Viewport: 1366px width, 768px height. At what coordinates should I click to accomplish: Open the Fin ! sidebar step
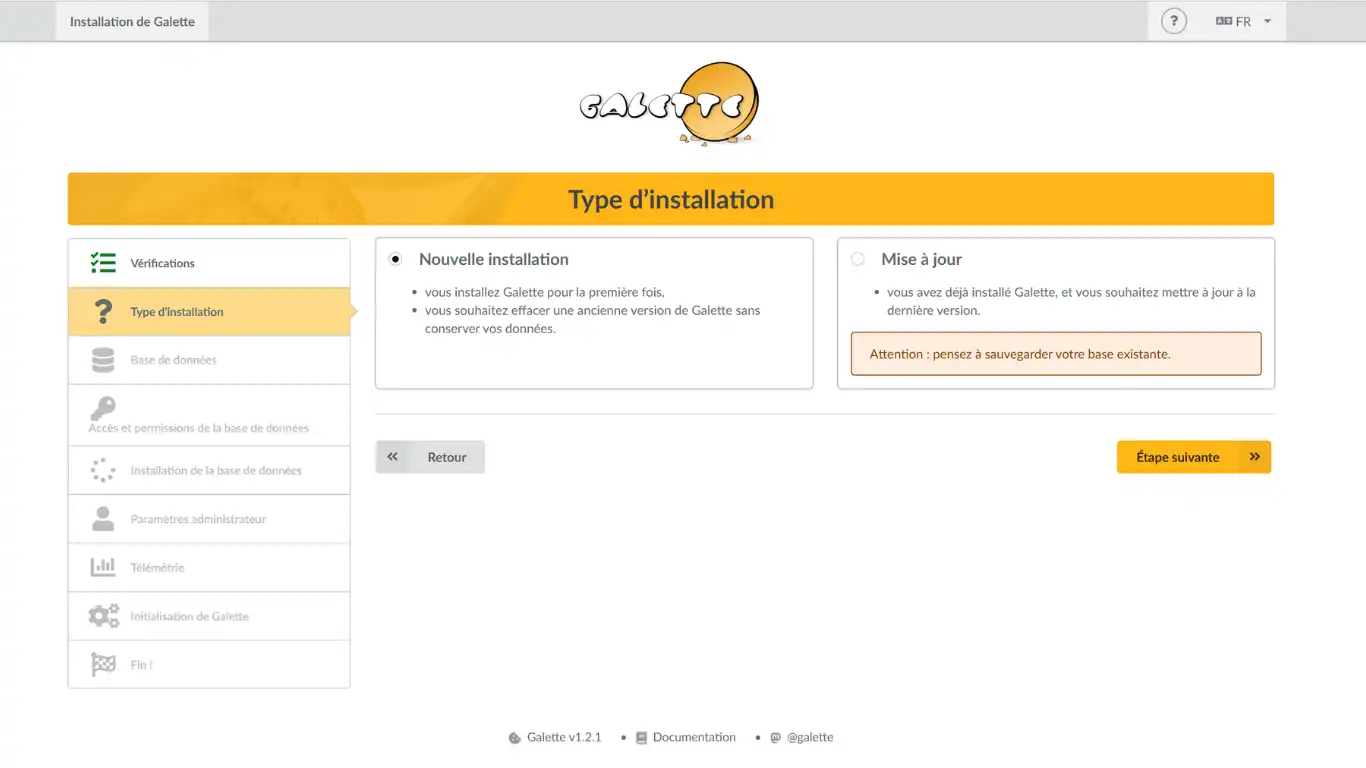[x=209, y=664]
